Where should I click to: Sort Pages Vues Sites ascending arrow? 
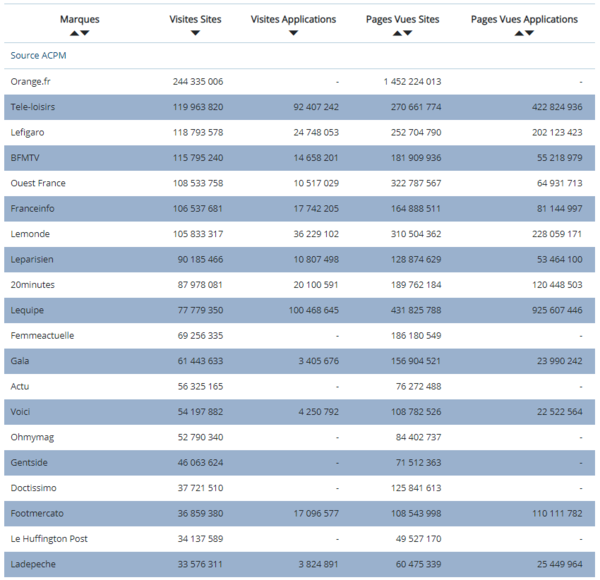397,33
